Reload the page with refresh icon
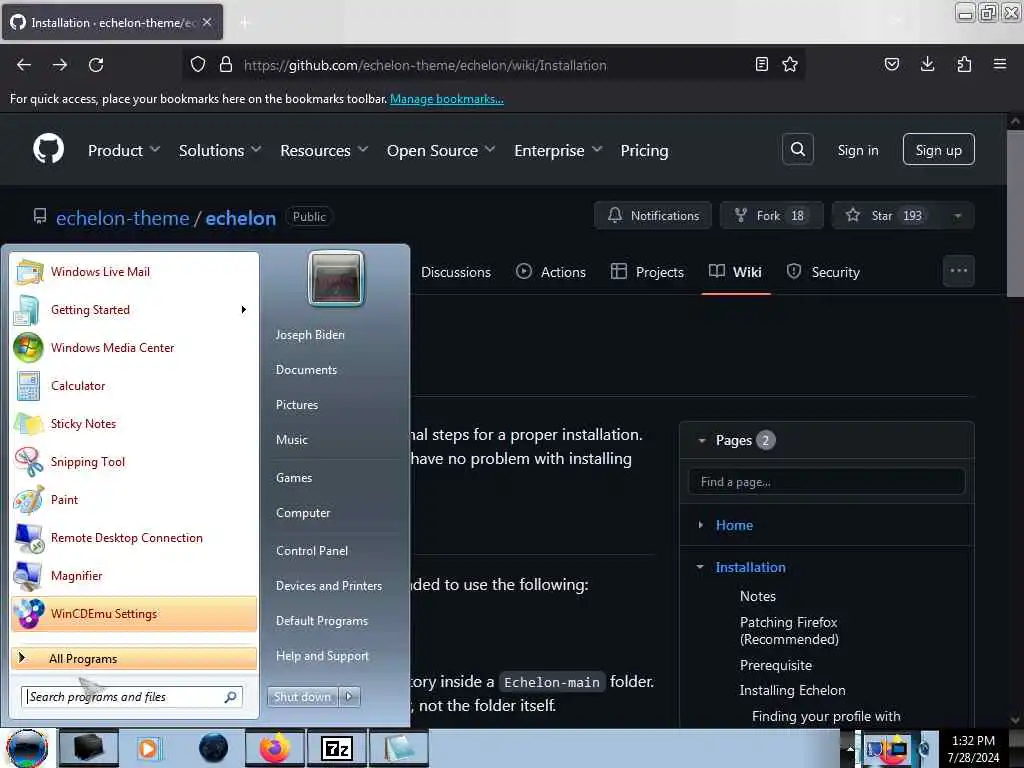1024x768 pixels. click(x=96, y=65)
